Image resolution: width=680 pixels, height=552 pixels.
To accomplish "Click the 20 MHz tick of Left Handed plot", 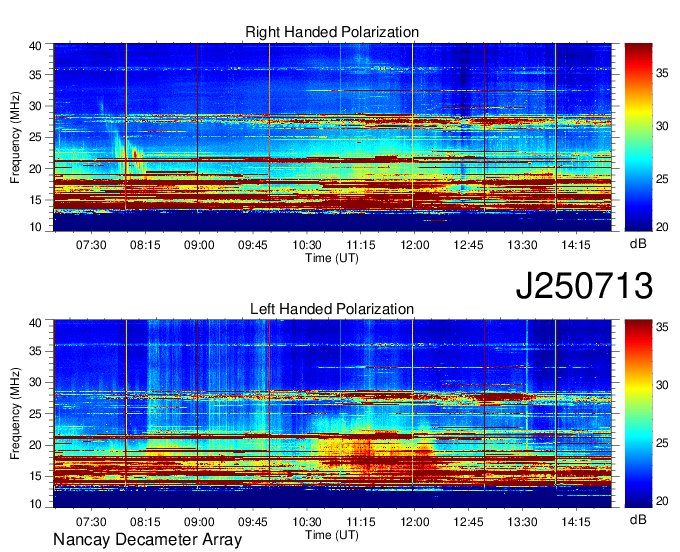I will click(35, 445).
